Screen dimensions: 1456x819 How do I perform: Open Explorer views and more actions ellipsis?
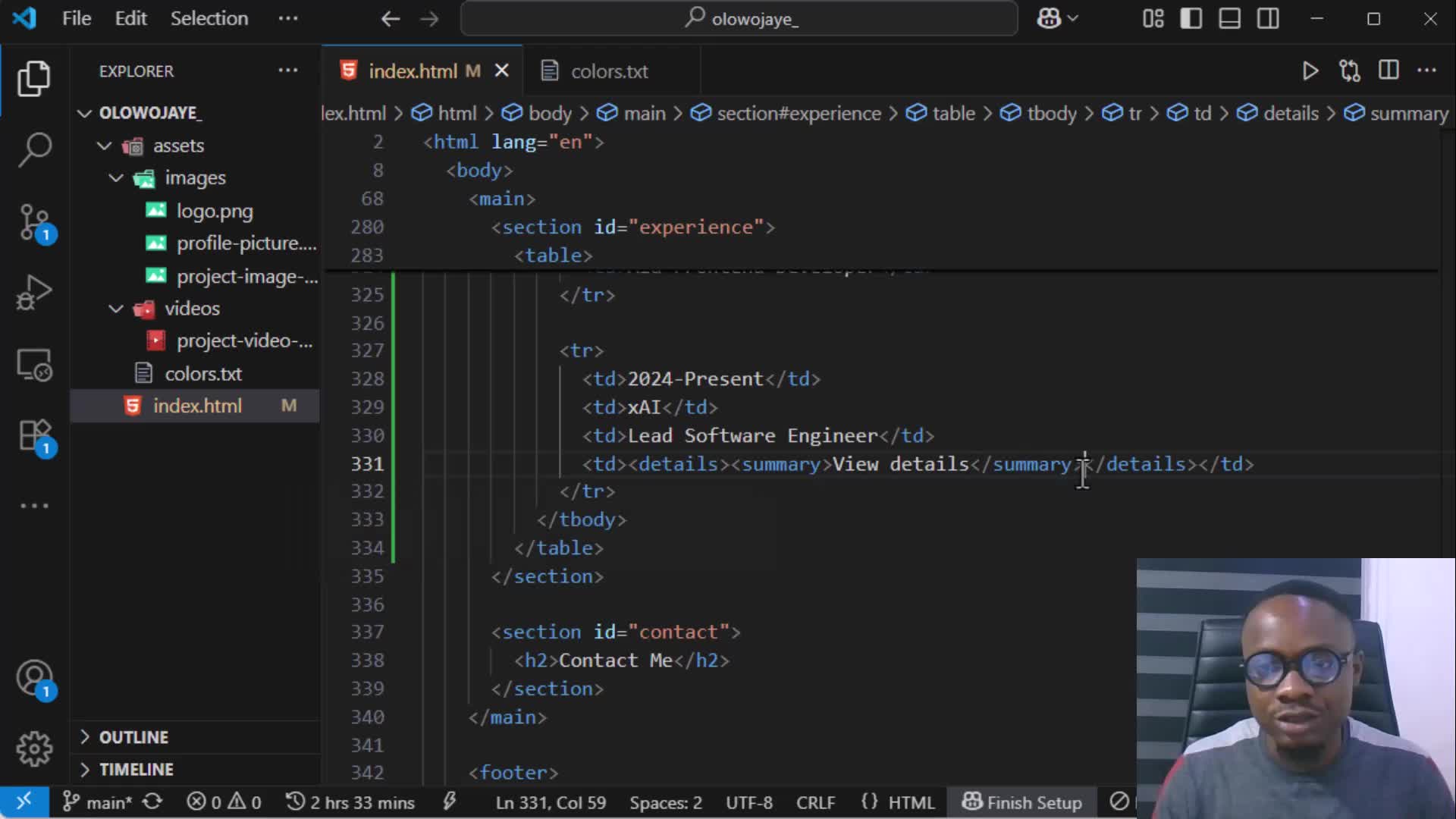[287, 70]
